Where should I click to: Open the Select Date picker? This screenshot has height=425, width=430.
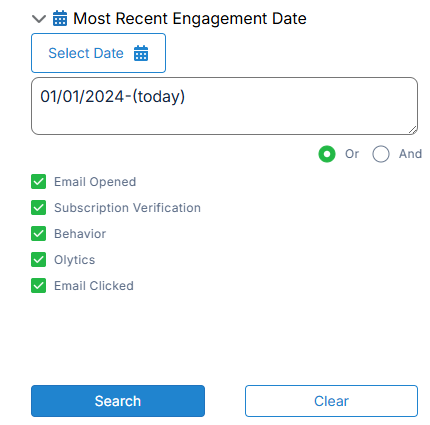click(x=98, y=53)
